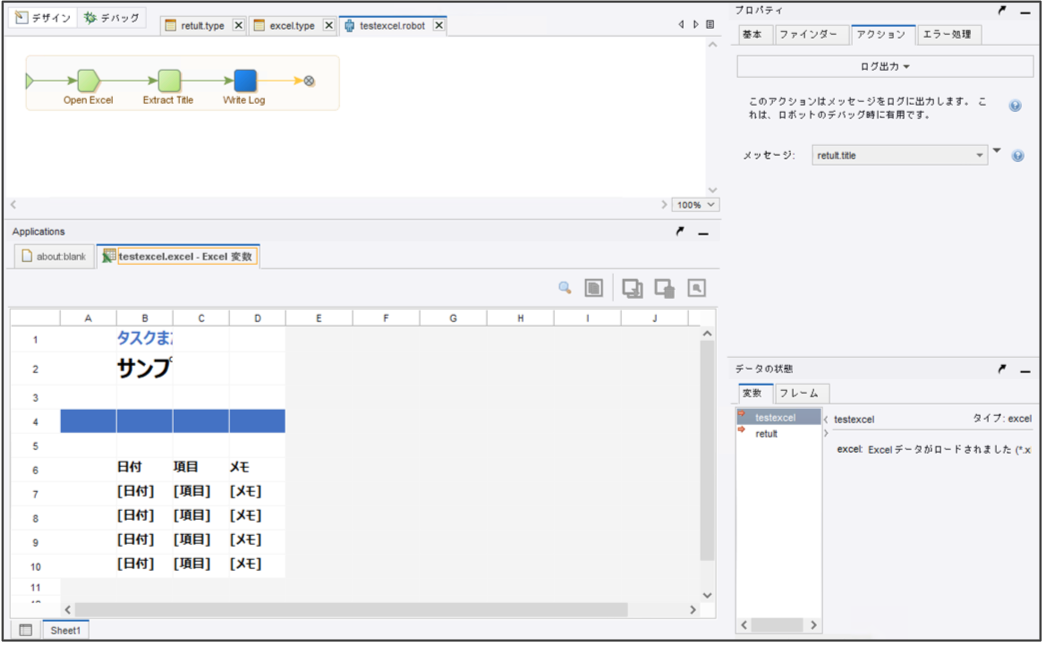Open the エラー処理 properties tab
The image size is (1045, 650).
click(x=947, y=35)
